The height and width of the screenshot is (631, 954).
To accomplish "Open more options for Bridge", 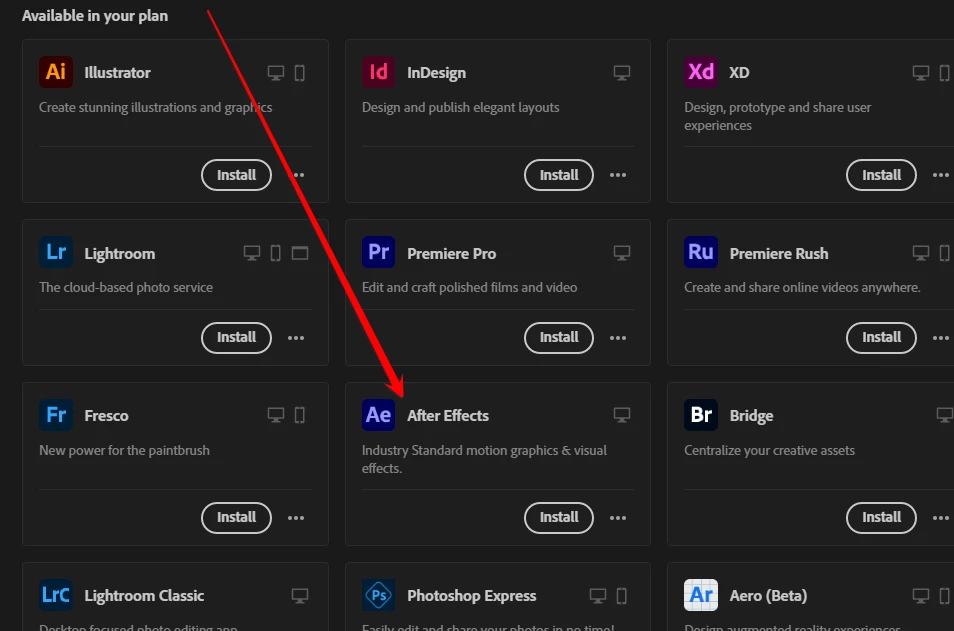I will point(941,518).
